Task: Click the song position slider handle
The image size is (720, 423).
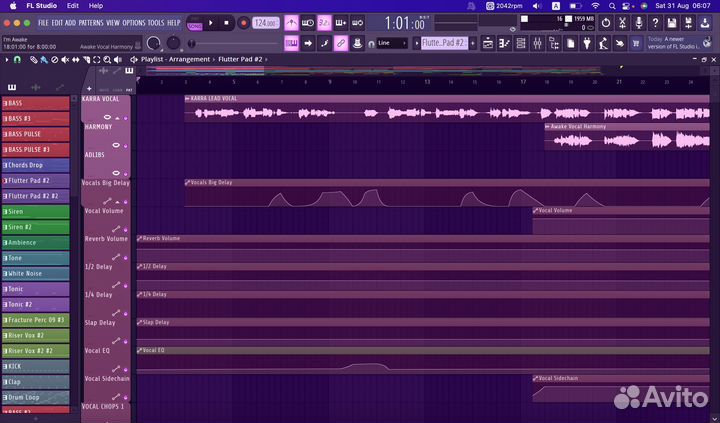Action: (x=192, y=44)
